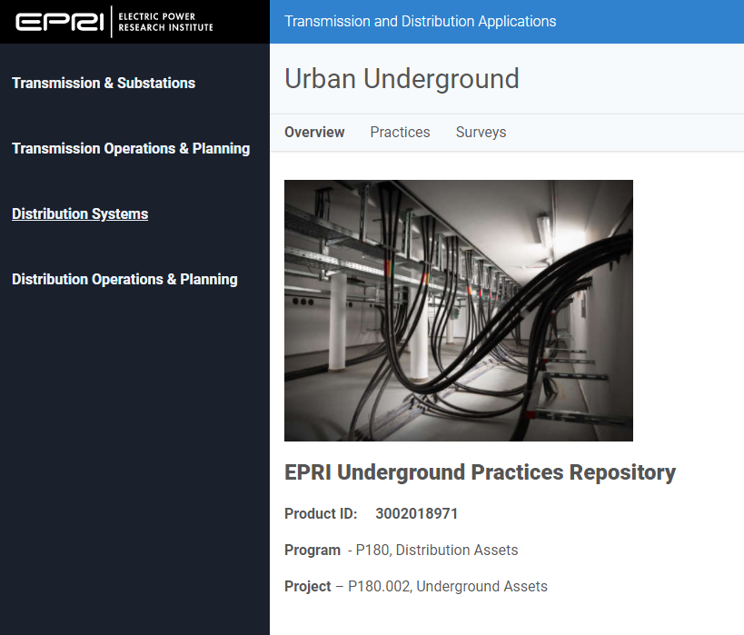The image size is (744, 635).
Task: Click the underground cable tunnel photo
Action: (458, 310)
